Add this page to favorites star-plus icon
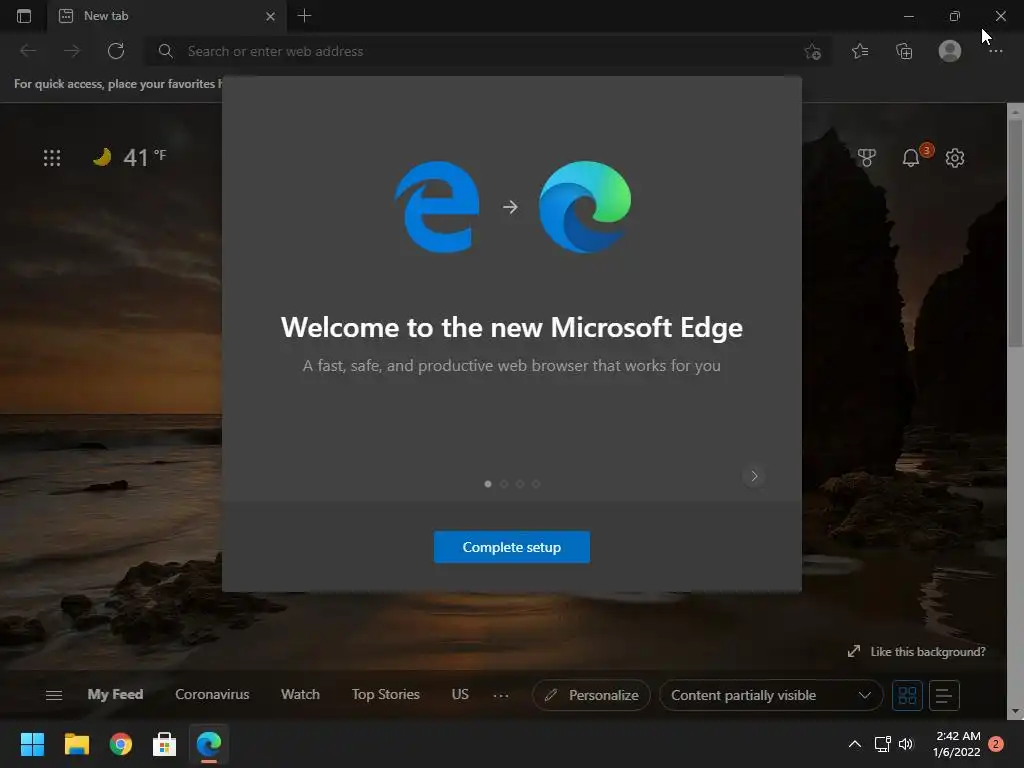 click(x=812, y=52)
